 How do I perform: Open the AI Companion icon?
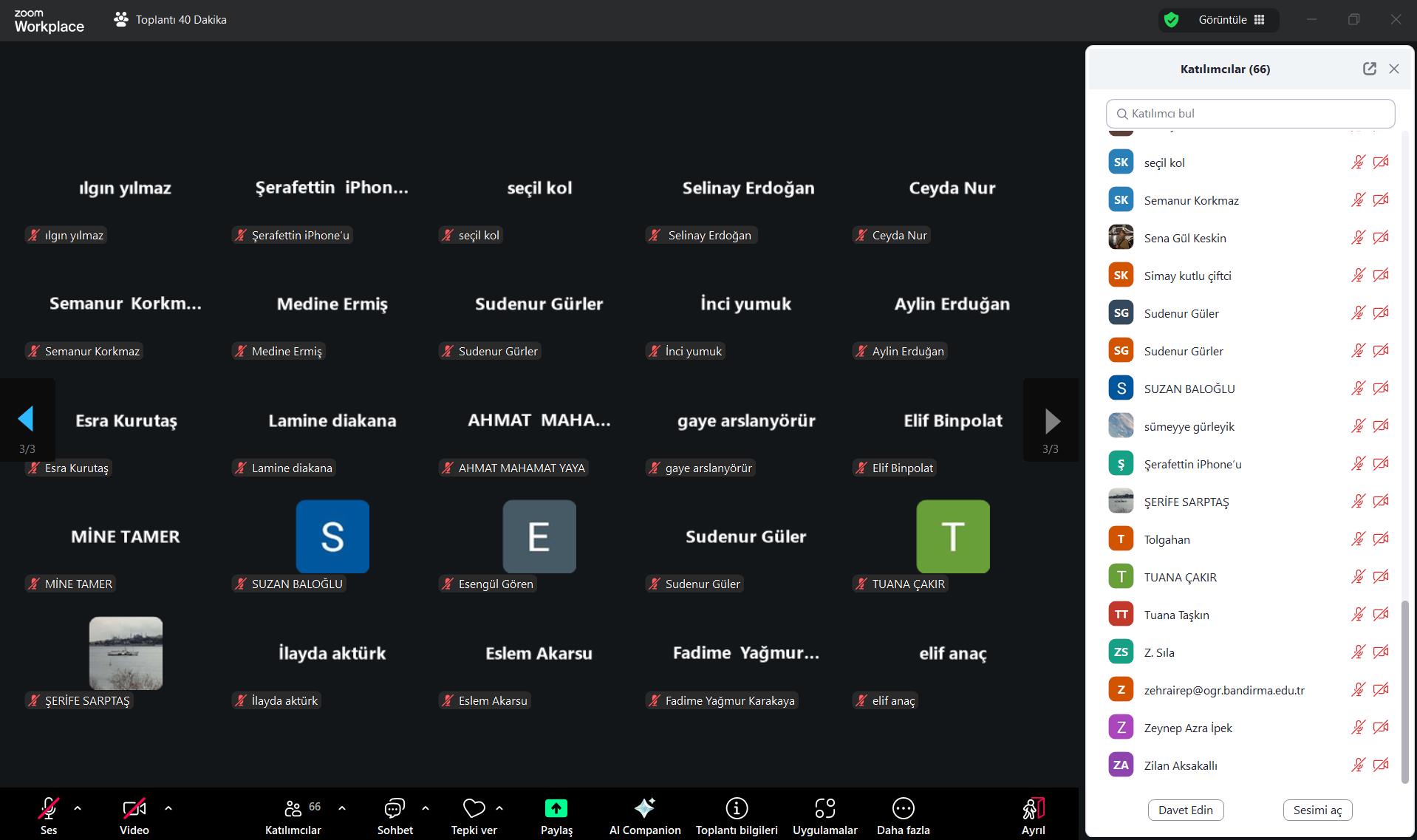pyautogui.click(x=644, y=808)
